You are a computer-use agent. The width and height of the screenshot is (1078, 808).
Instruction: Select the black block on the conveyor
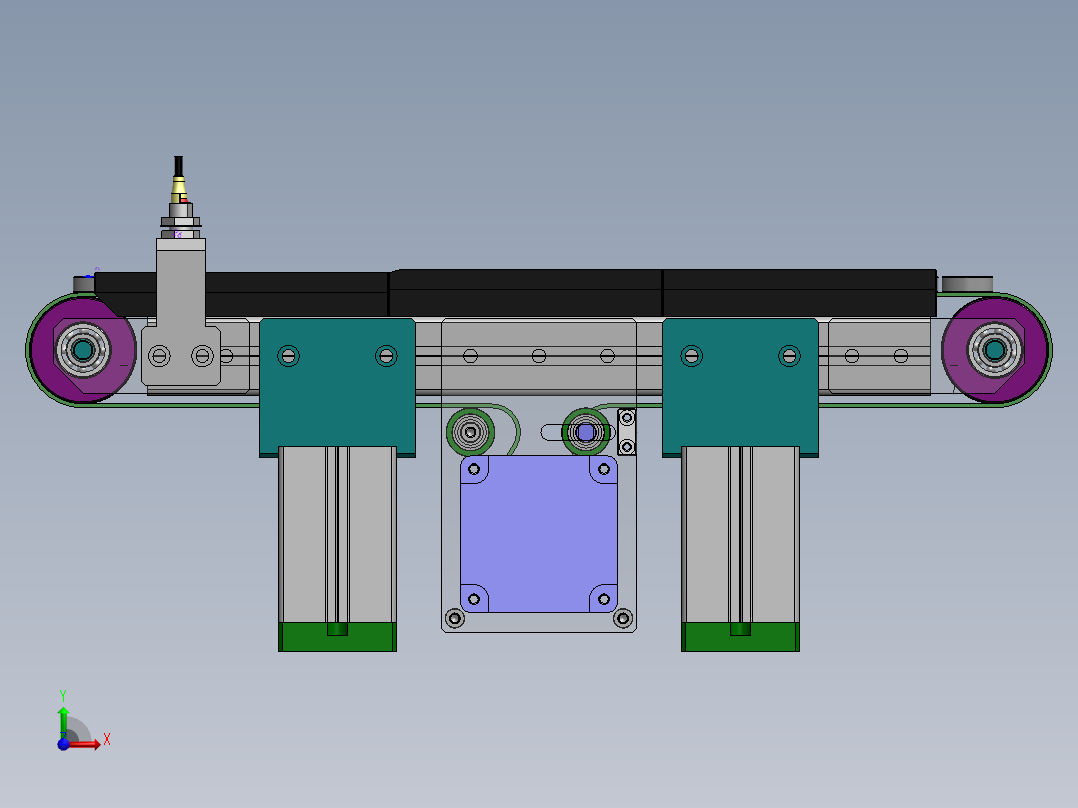point(516,294)
